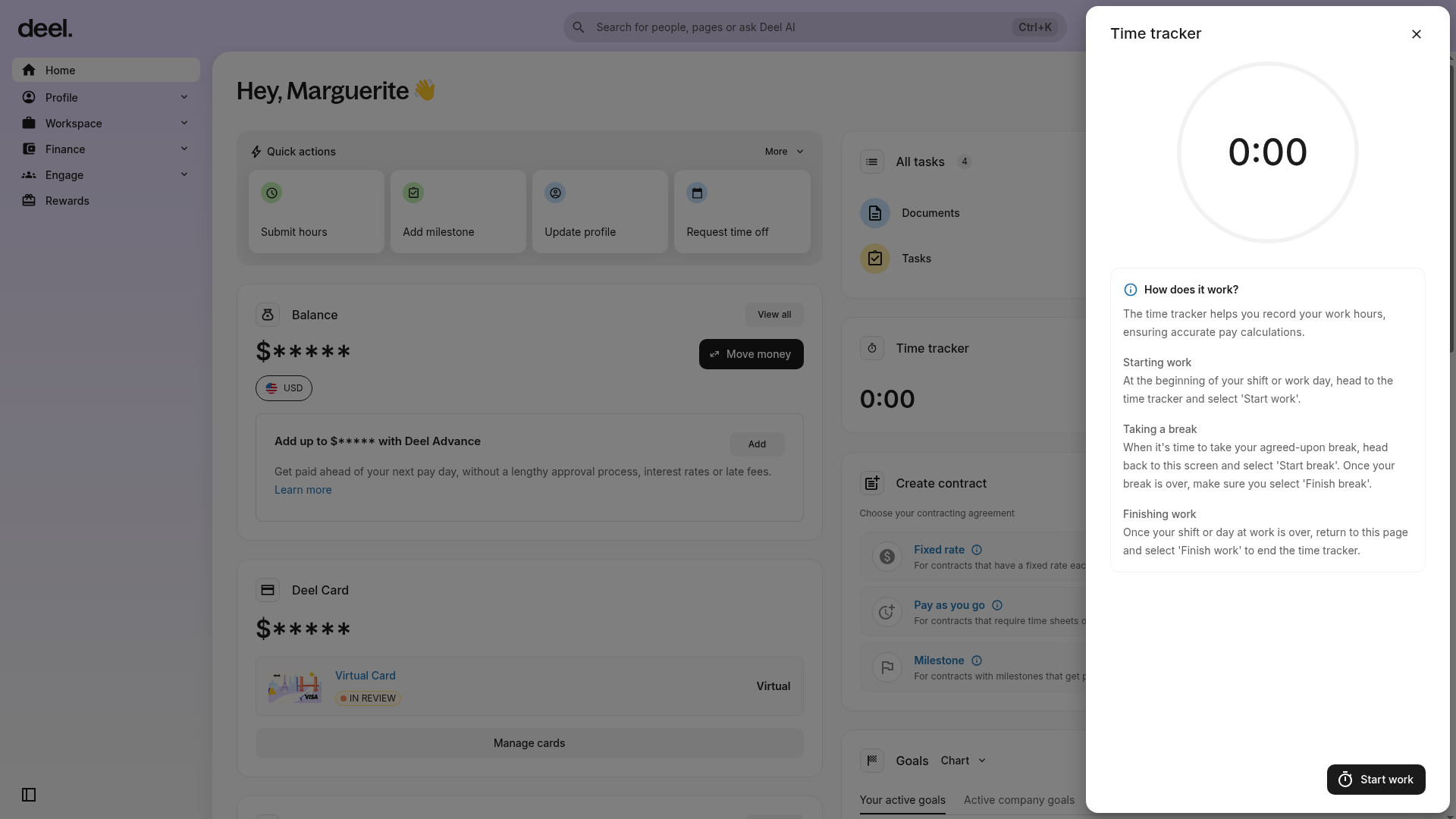Image resolution: width=1456 pixels, height=819 pixels.
Task: Click the Submit hours clock icon
Action: [271, 193]
